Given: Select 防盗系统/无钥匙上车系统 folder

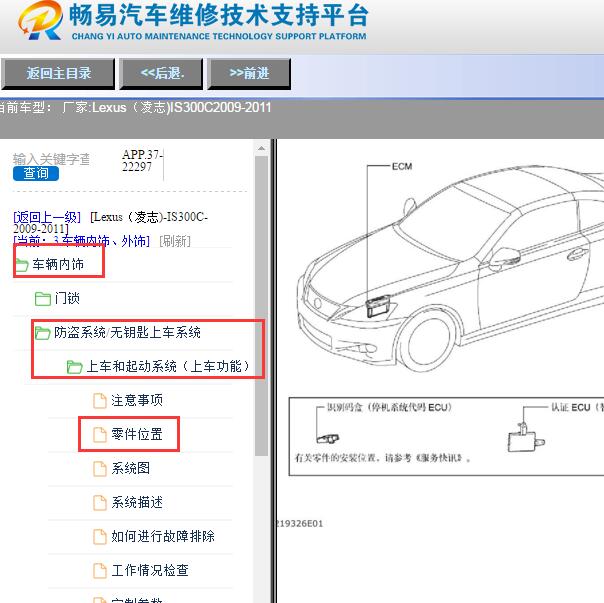Looking at the screenshot, I should click(127, 332).
